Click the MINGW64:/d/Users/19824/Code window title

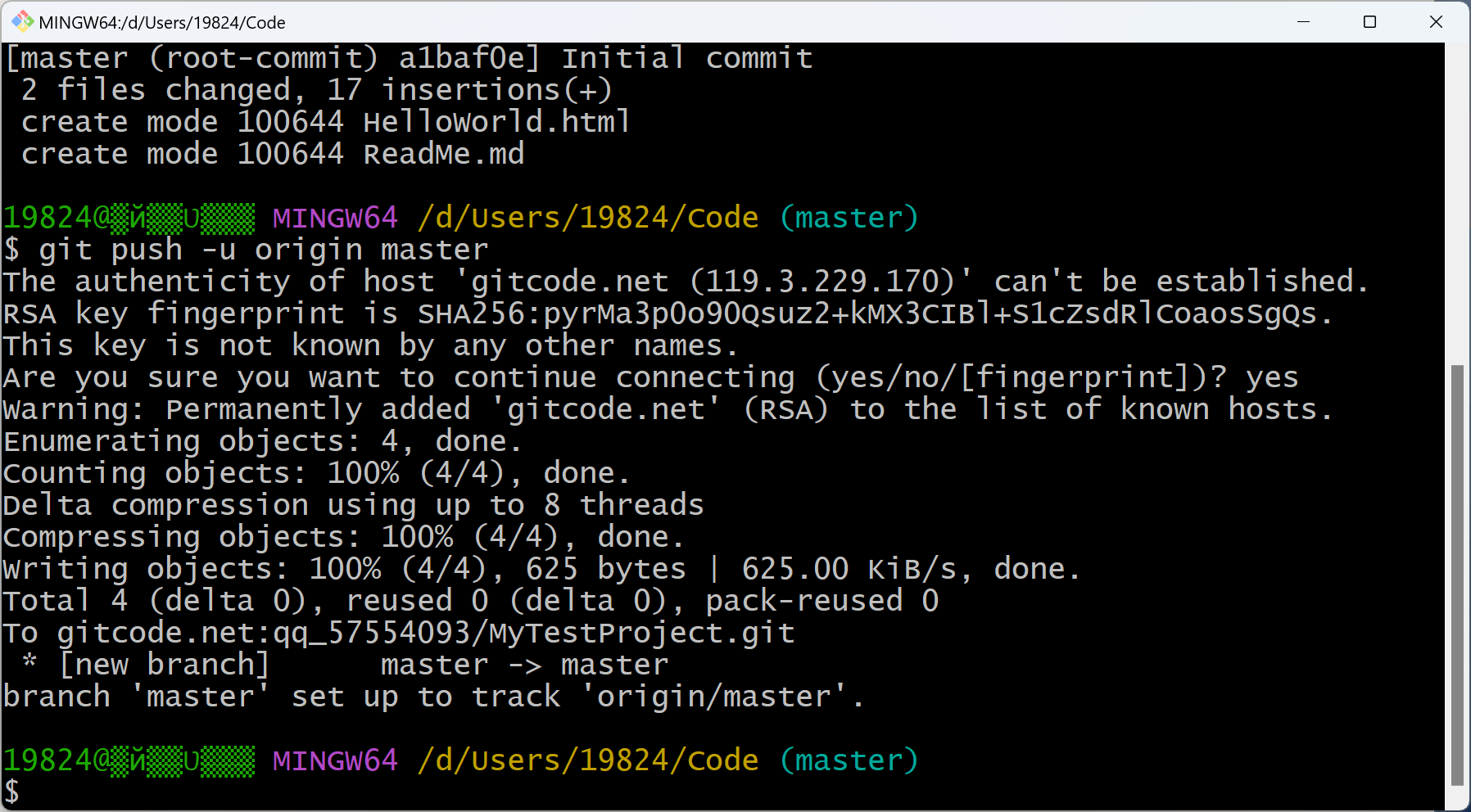[162, 22]
